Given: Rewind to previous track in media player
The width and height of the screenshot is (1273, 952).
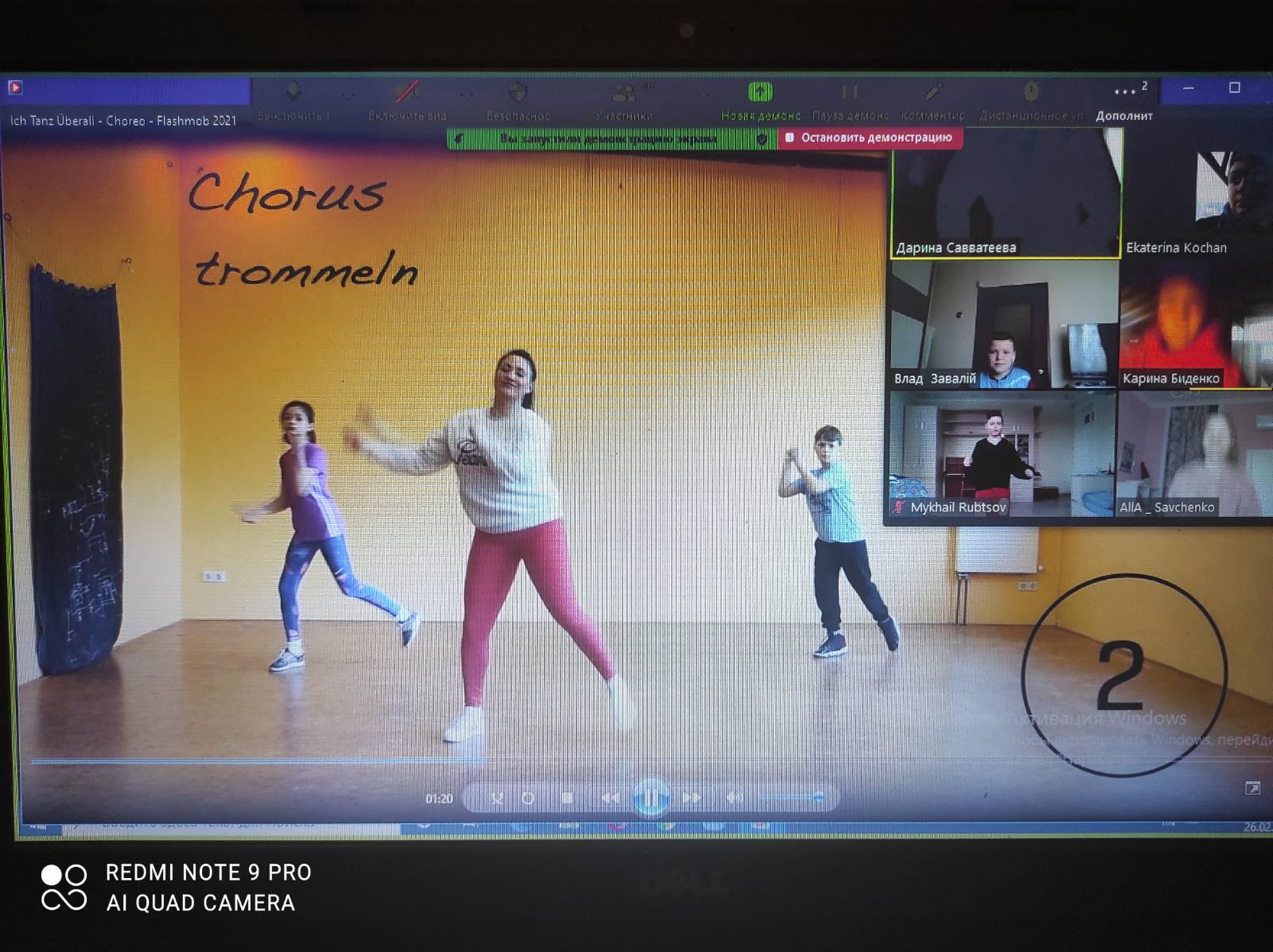Looking at the screenshot, I should 609,798.
